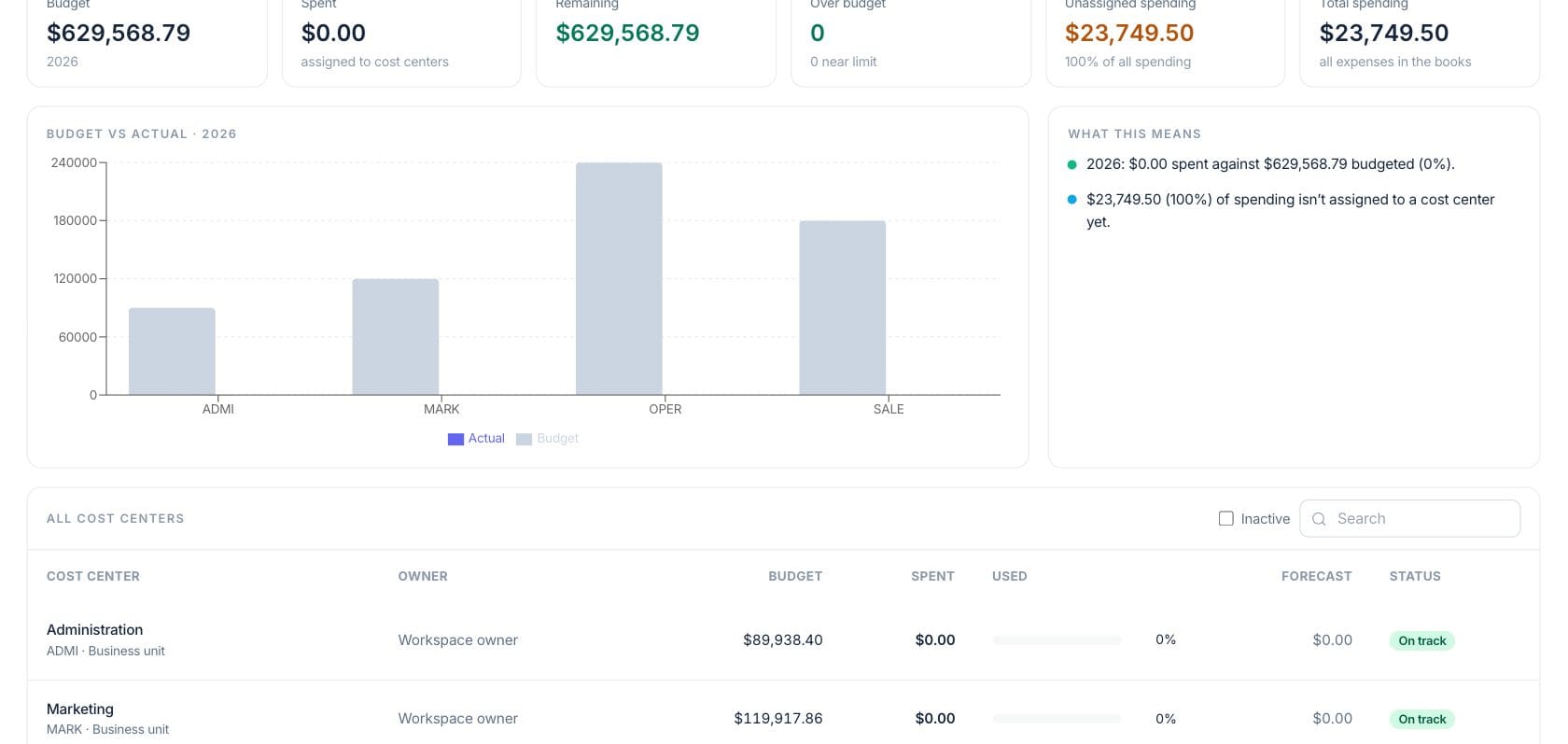This screenshot has height=744, width=1568.
Task: Click the $0.00 Spent card value
Action: click(x=333, y=33)
